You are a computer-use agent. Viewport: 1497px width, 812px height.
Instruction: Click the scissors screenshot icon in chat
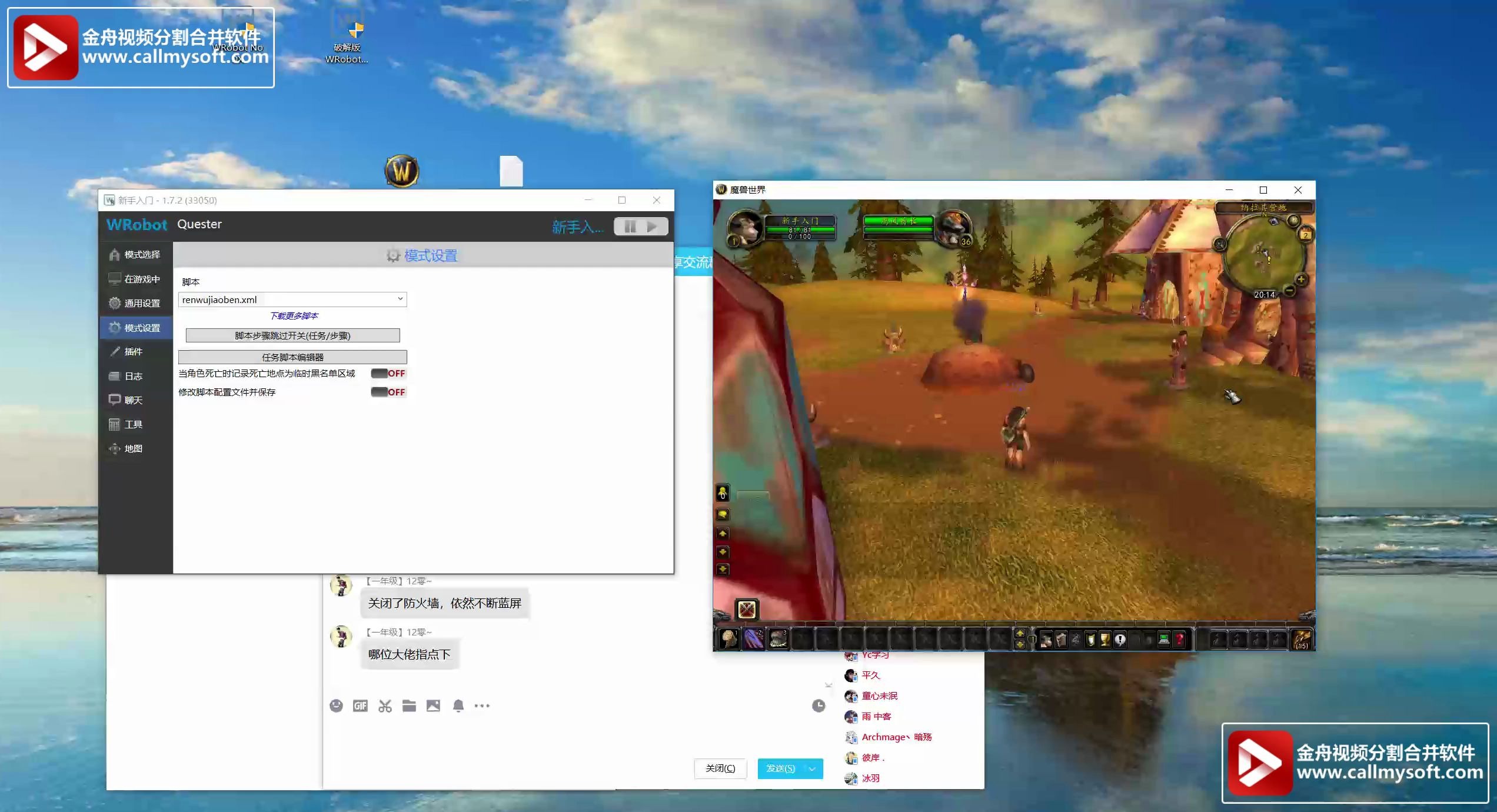385,705
